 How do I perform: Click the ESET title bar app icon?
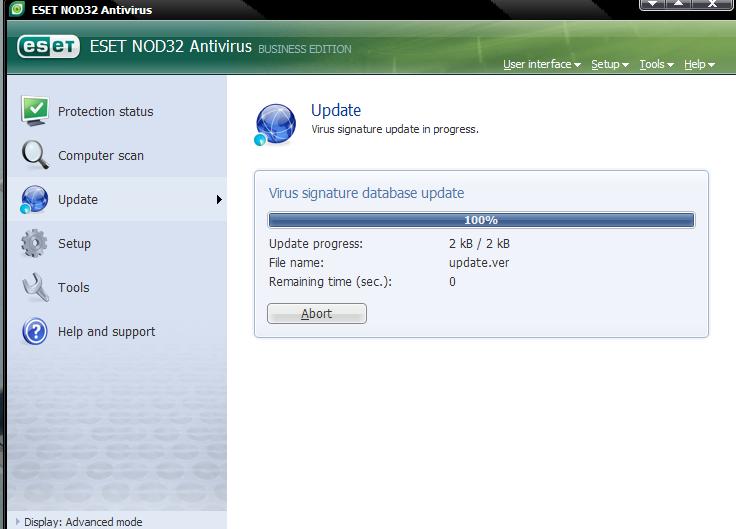pyautogui.click(x=17, y=9)
